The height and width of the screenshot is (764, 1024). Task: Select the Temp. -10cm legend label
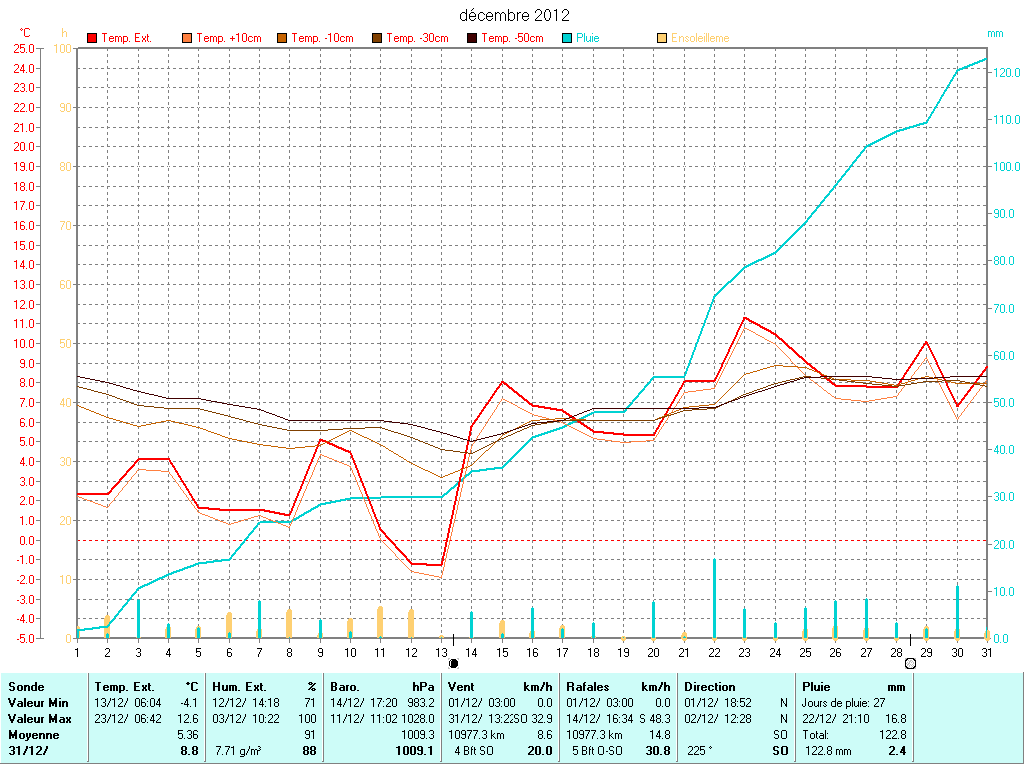tap(325, 38)
